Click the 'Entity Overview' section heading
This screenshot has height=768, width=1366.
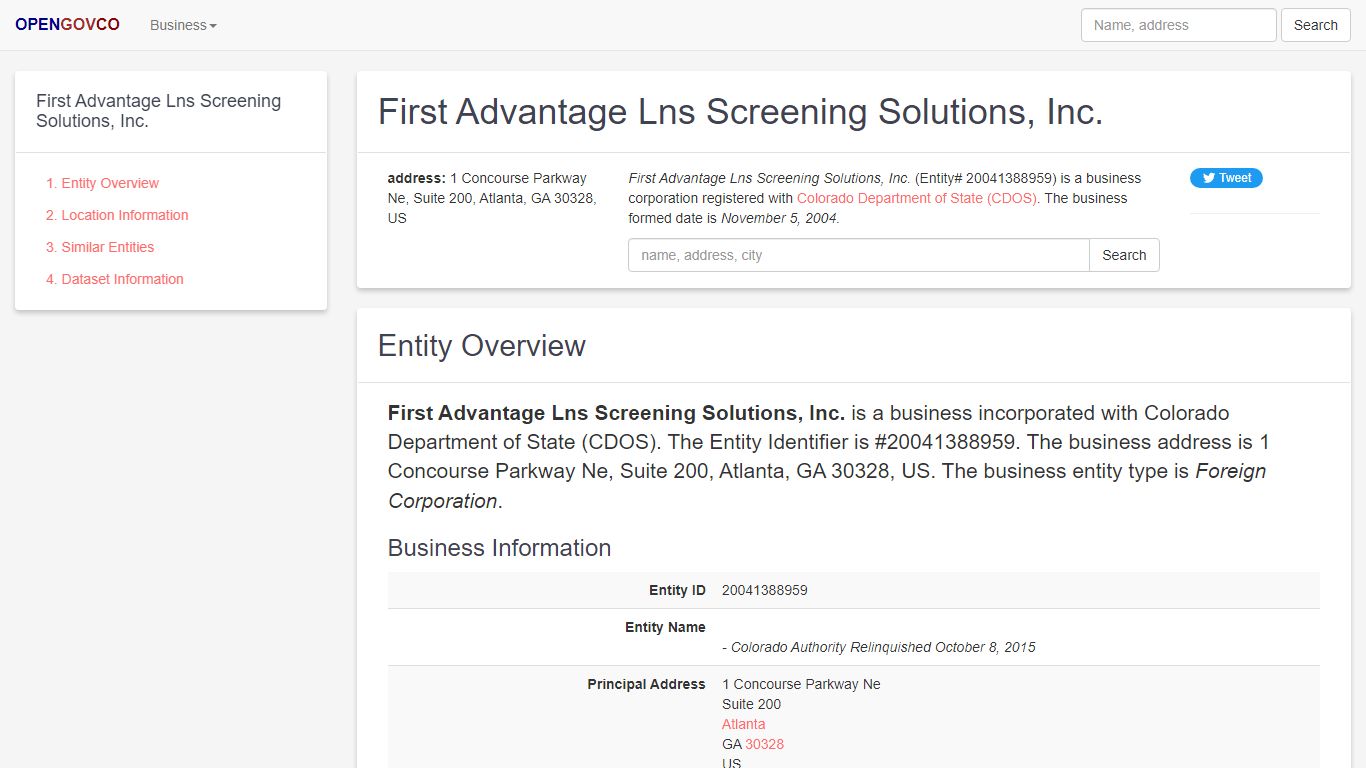(x=482, y=346)
